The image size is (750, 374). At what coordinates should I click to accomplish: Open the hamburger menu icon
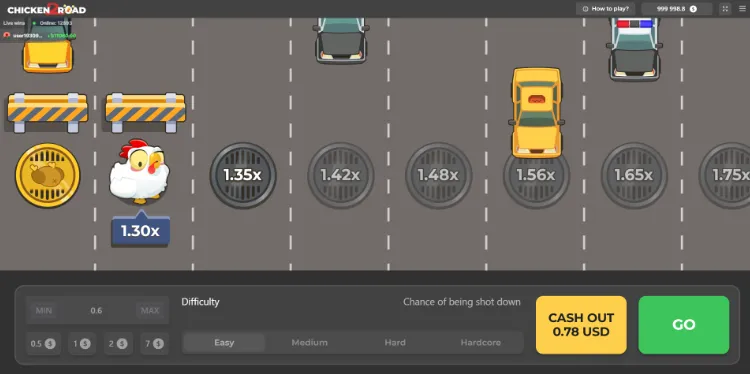coord(742,9)
